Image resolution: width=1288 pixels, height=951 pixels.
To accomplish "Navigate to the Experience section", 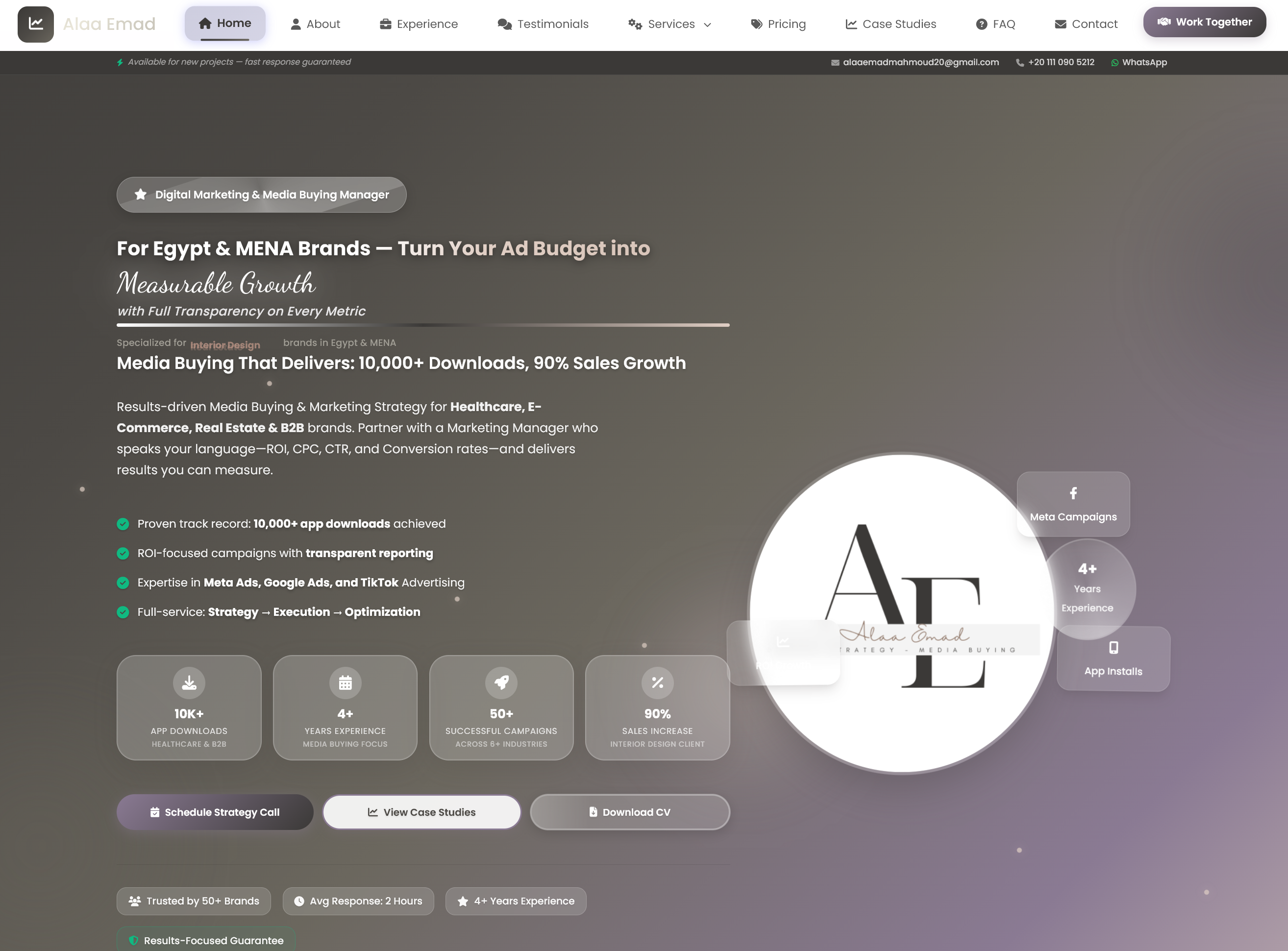I will click(419, 24).
